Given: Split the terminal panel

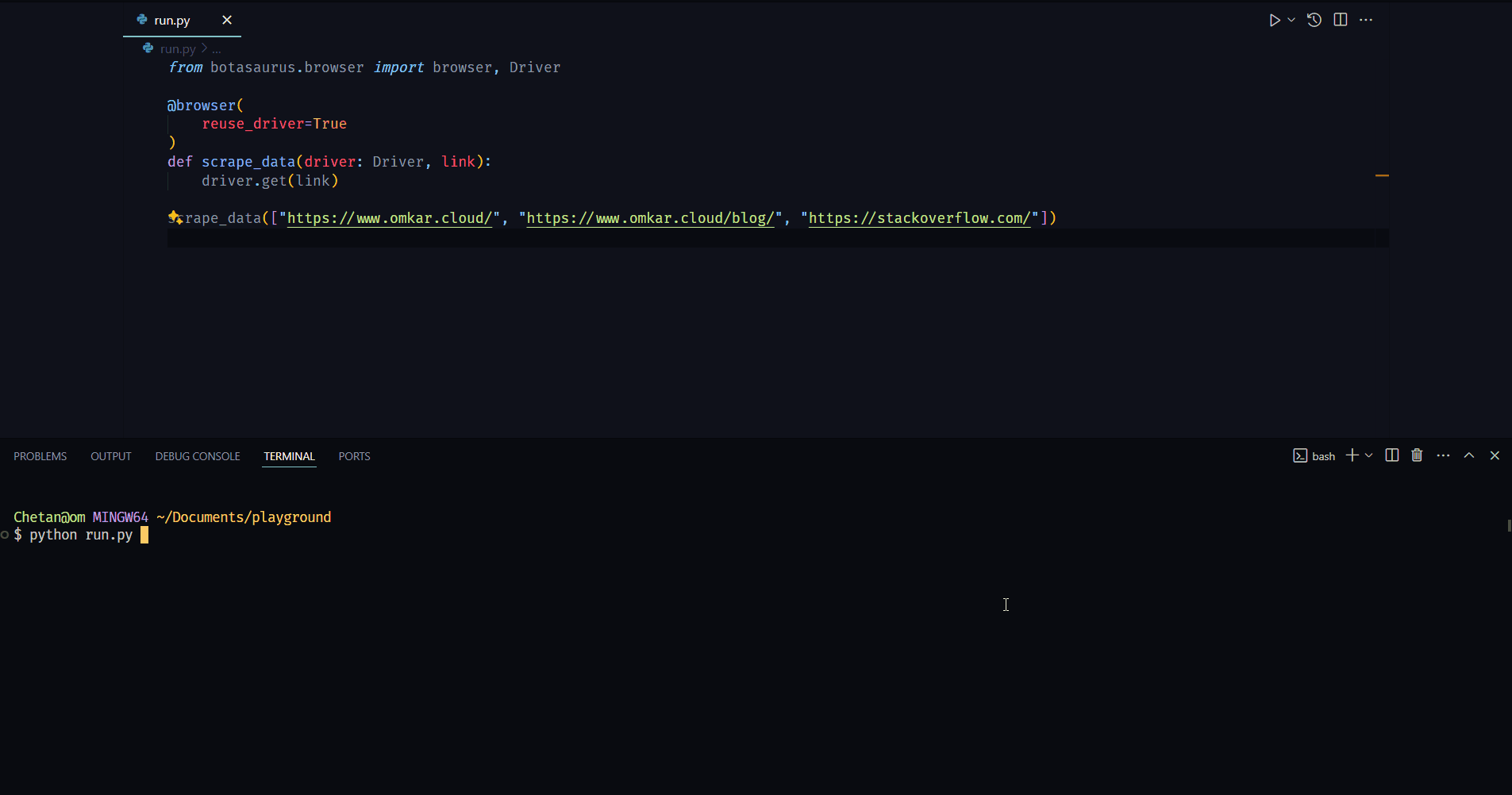Looking at the screenshot, I should [1392, 455].
